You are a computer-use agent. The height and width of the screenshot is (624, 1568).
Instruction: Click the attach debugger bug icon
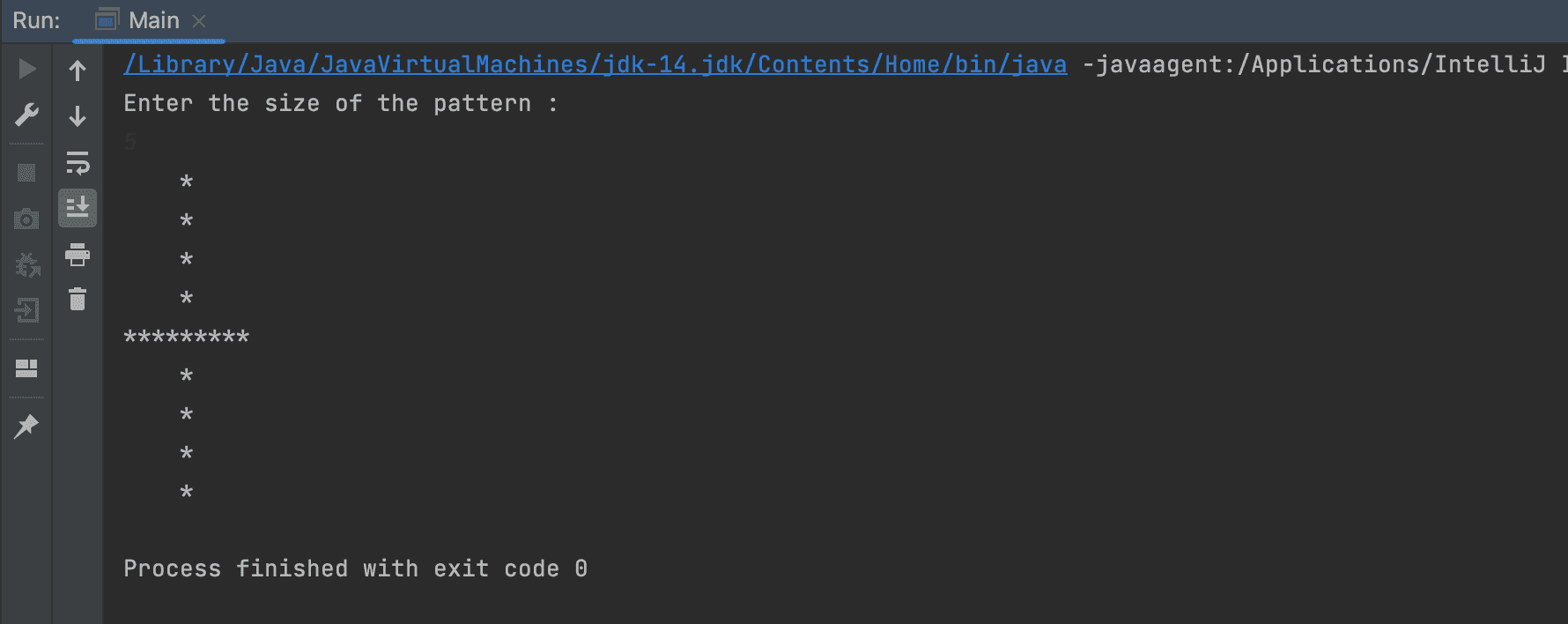tap(27, 264)
